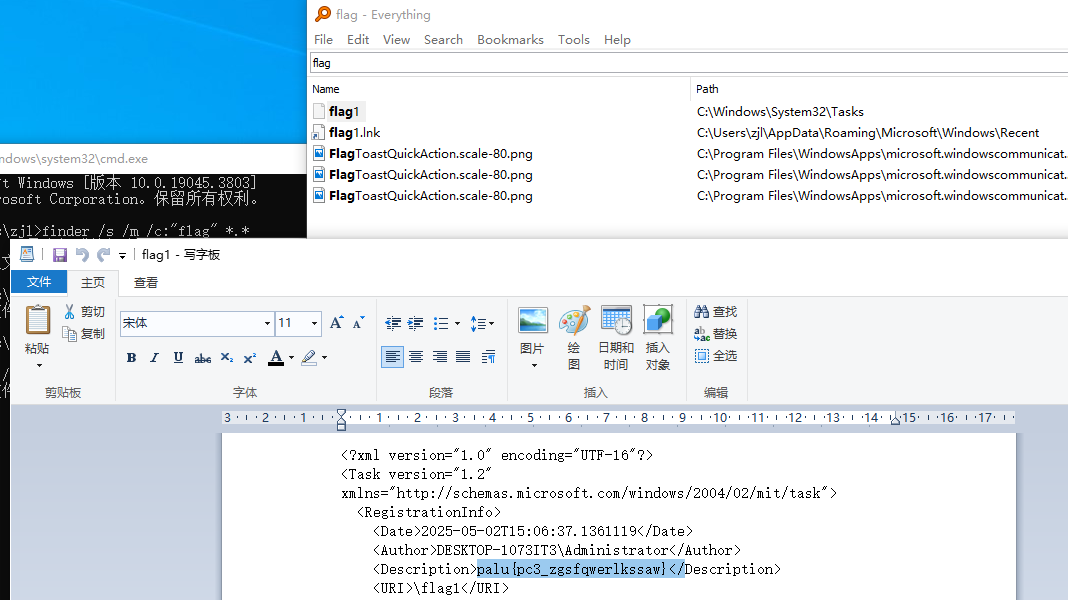Screen dimensions: 1068x600
Task: Open the Bookmarks menu in Everything
Action: 510,40
